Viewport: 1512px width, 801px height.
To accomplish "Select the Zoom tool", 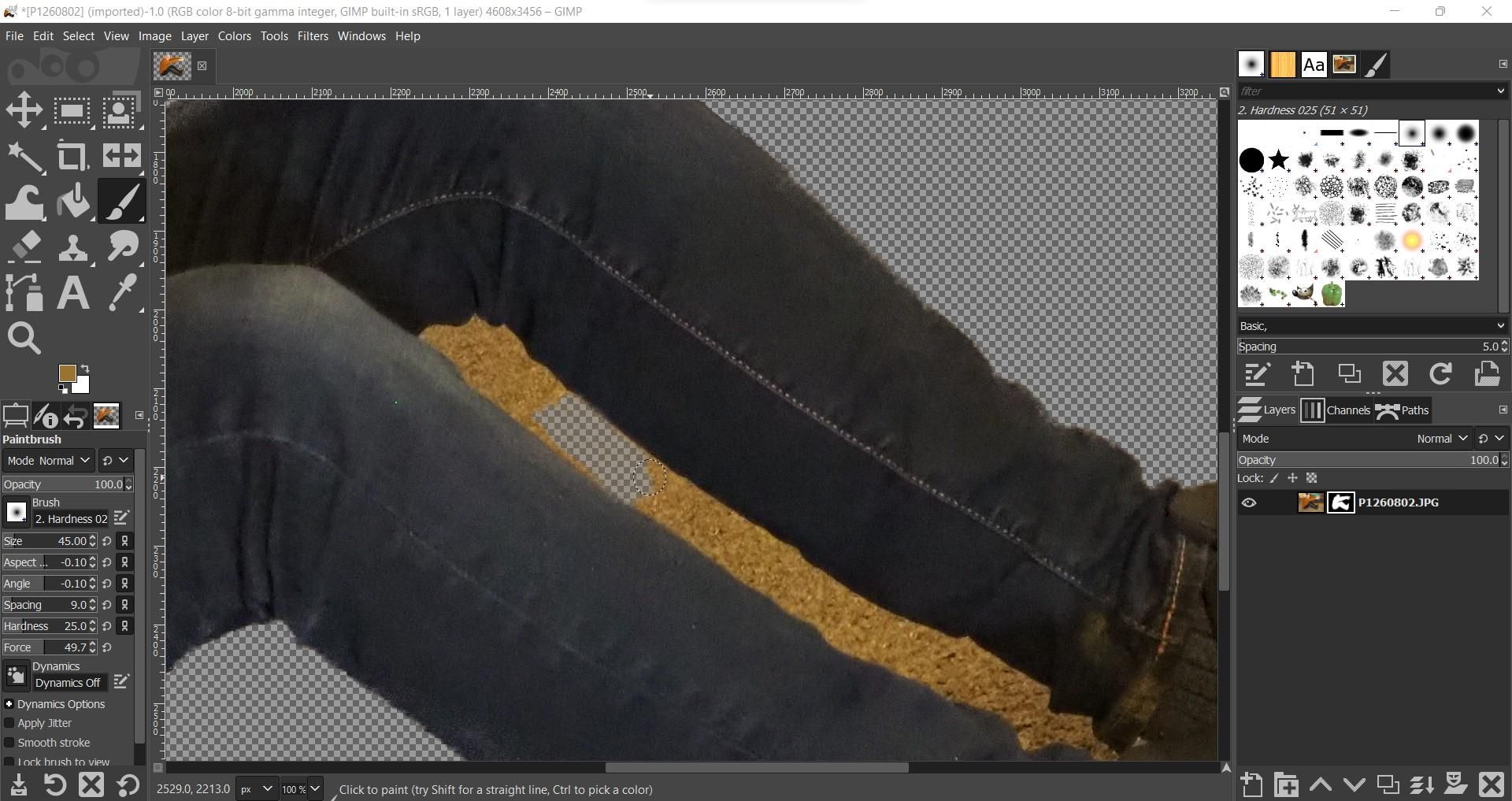I will pyautogui.click(x=24, y=338).
